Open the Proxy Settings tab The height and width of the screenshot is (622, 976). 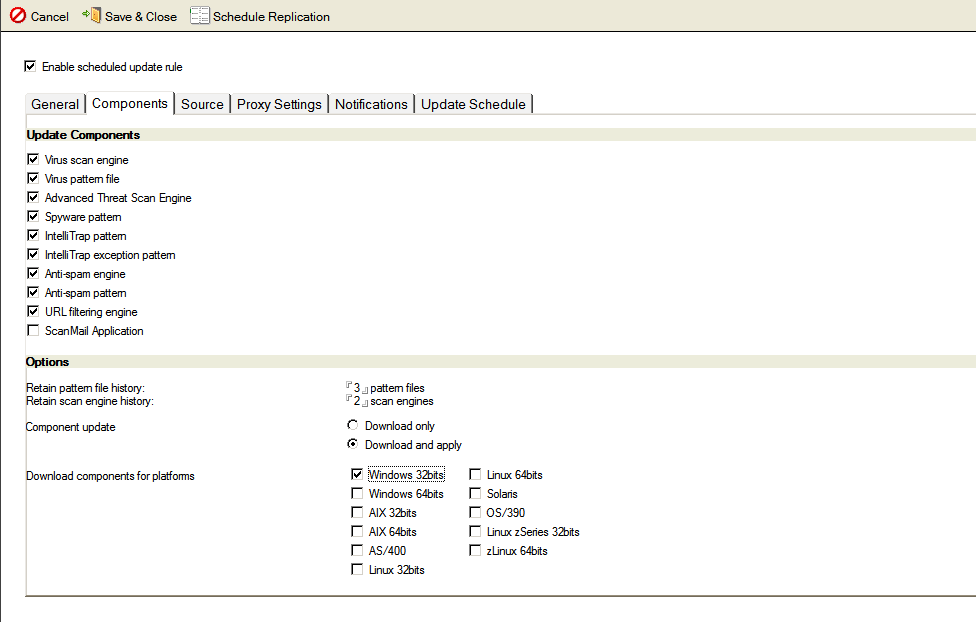279,104
